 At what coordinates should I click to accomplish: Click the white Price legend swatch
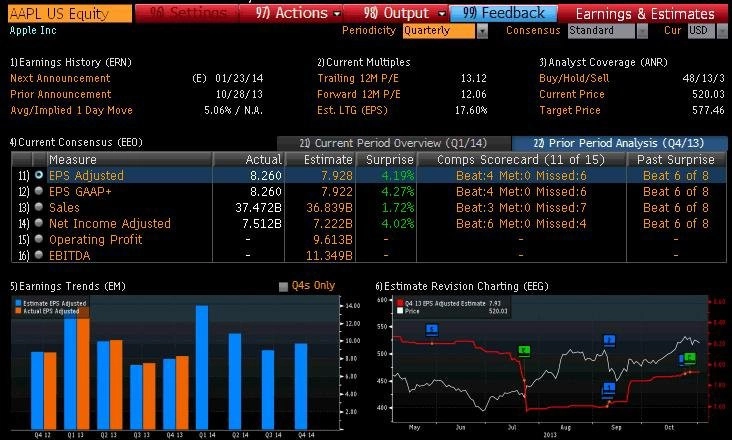click(x=400, y=311)
